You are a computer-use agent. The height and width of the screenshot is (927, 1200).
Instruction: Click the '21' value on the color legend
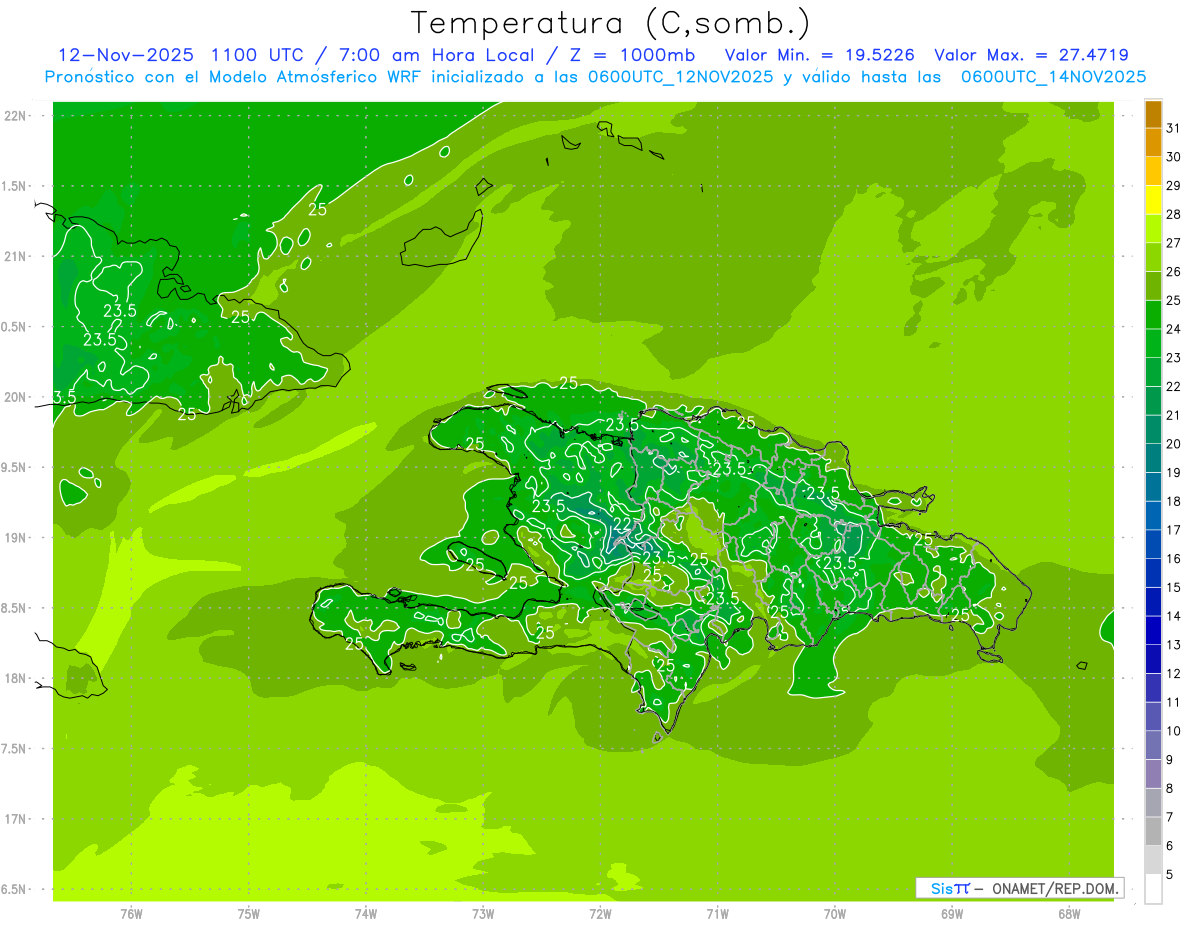click(x=1173, y=415)
